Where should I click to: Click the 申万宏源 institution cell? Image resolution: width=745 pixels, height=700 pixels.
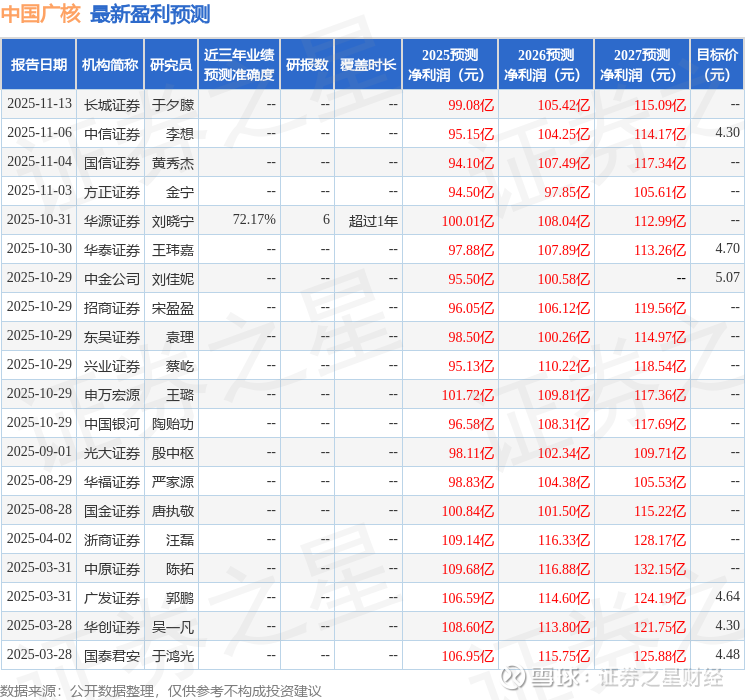click(112, 395)
